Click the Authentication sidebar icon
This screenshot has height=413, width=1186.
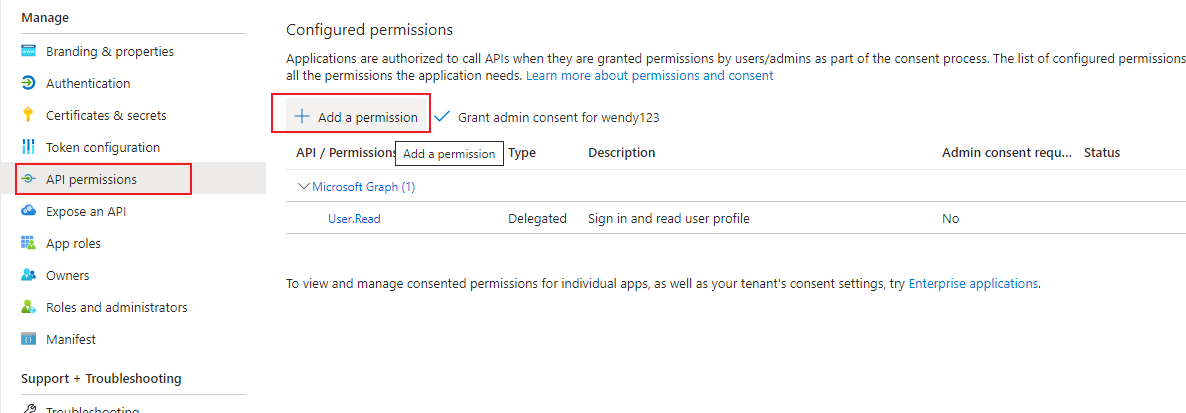(x=29, y=83)
